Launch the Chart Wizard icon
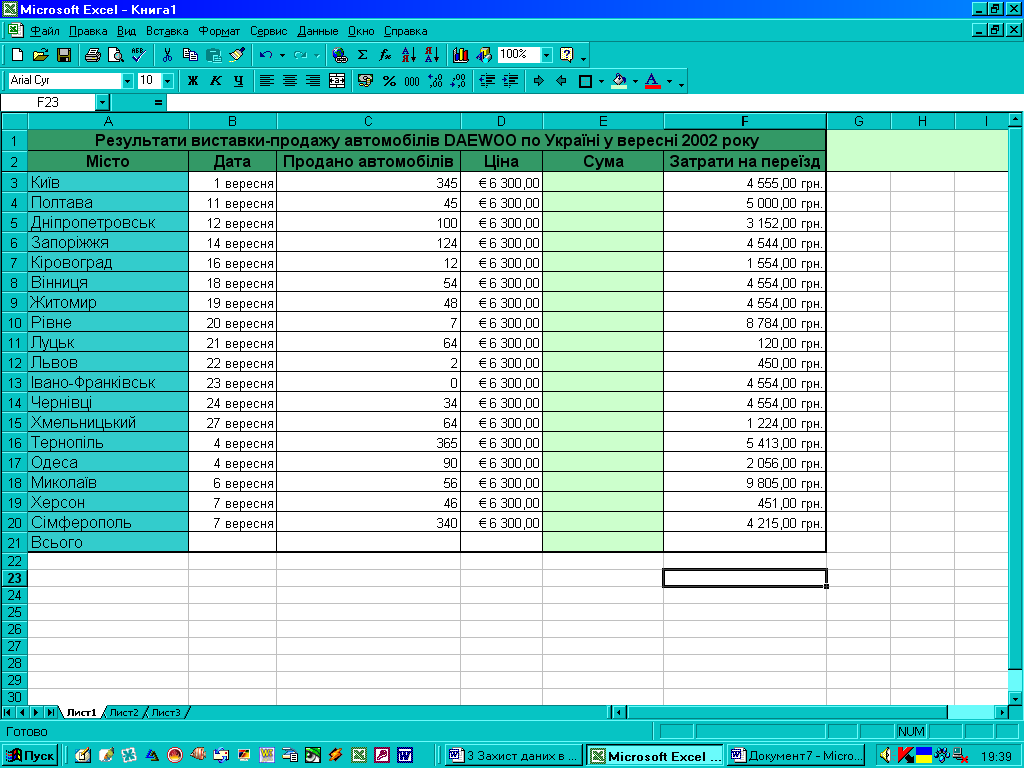The image size is (1024, 768). point(460,55)
